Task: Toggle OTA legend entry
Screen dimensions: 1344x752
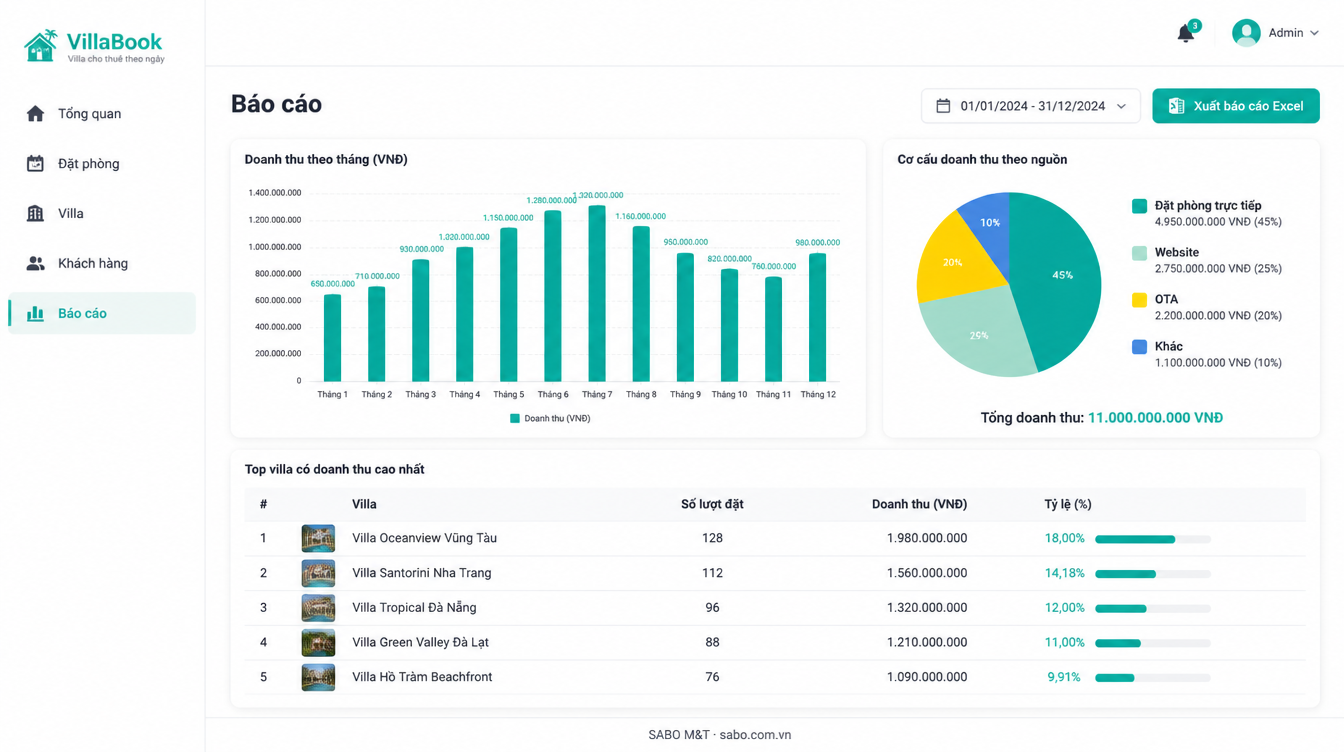Action: point(1166,299)
